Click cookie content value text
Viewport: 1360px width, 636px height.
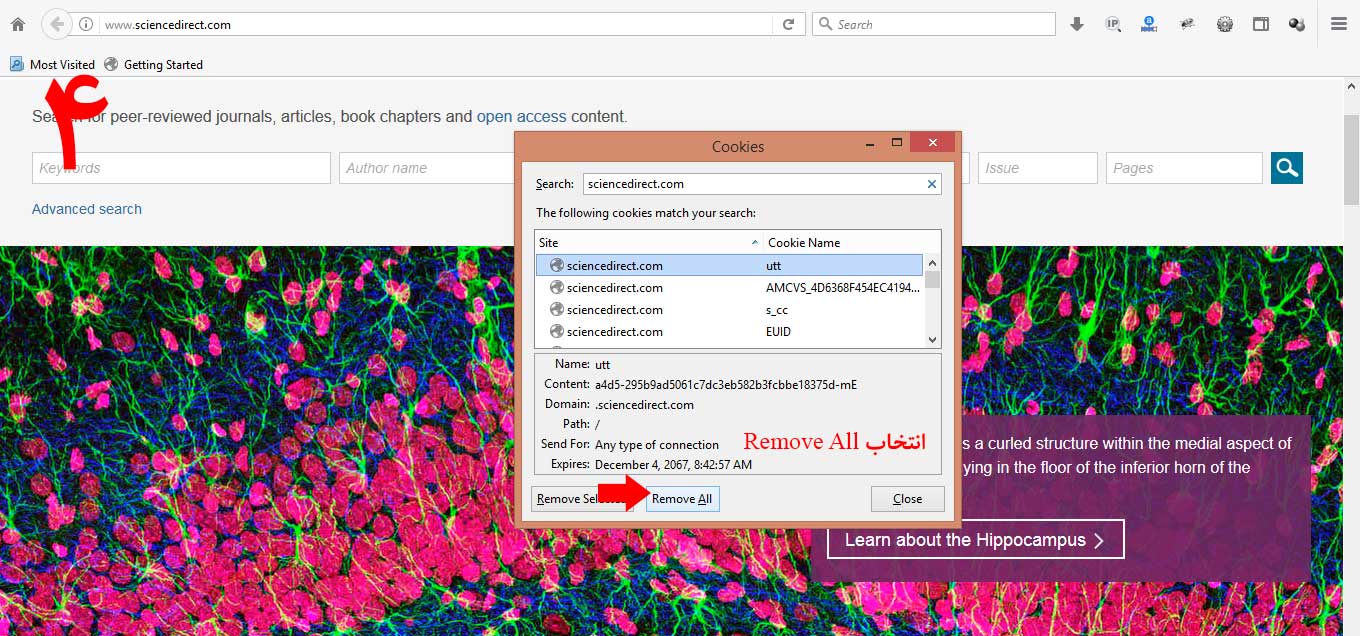point(726,384)
